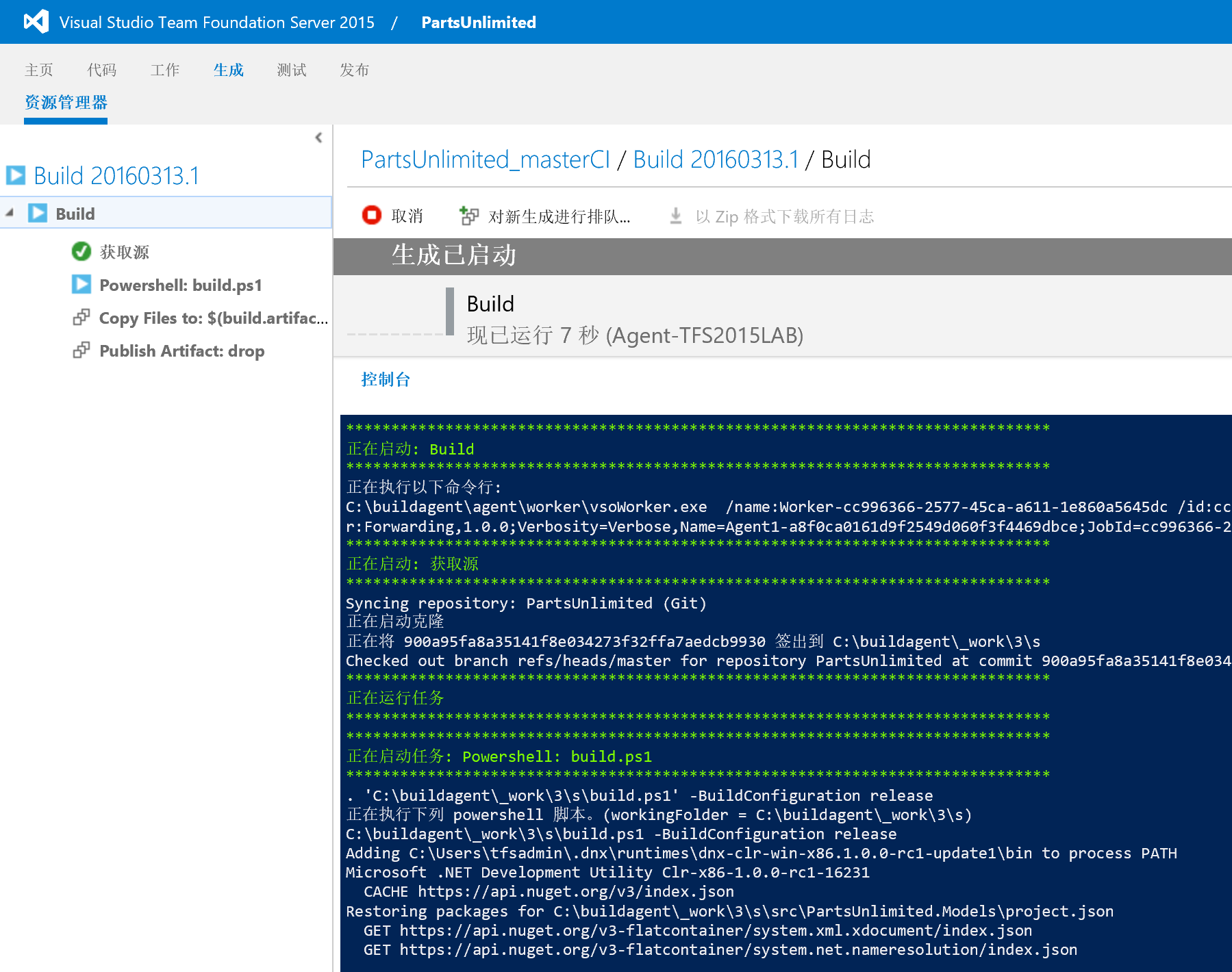Cancel the build with 取消

click(x=407, y=216)
